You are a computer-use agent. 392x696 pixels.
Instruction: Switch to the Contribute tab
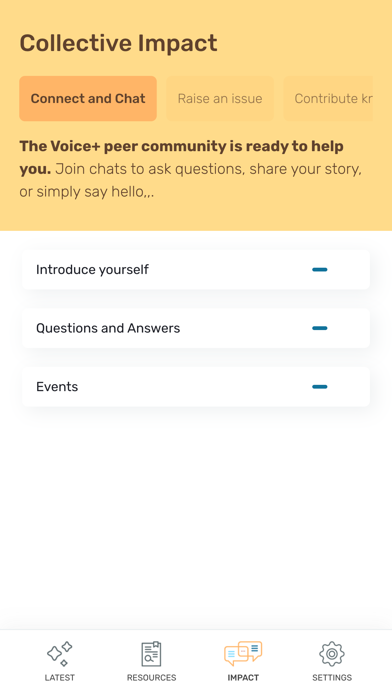328,99
